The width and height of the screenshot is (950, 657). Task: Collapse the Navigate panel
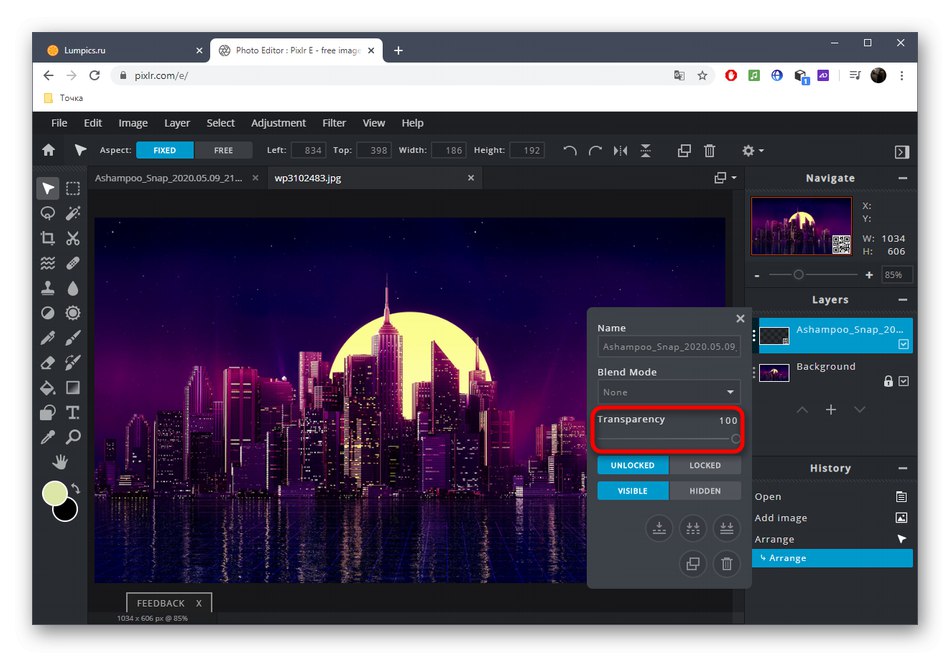point(903,178)
